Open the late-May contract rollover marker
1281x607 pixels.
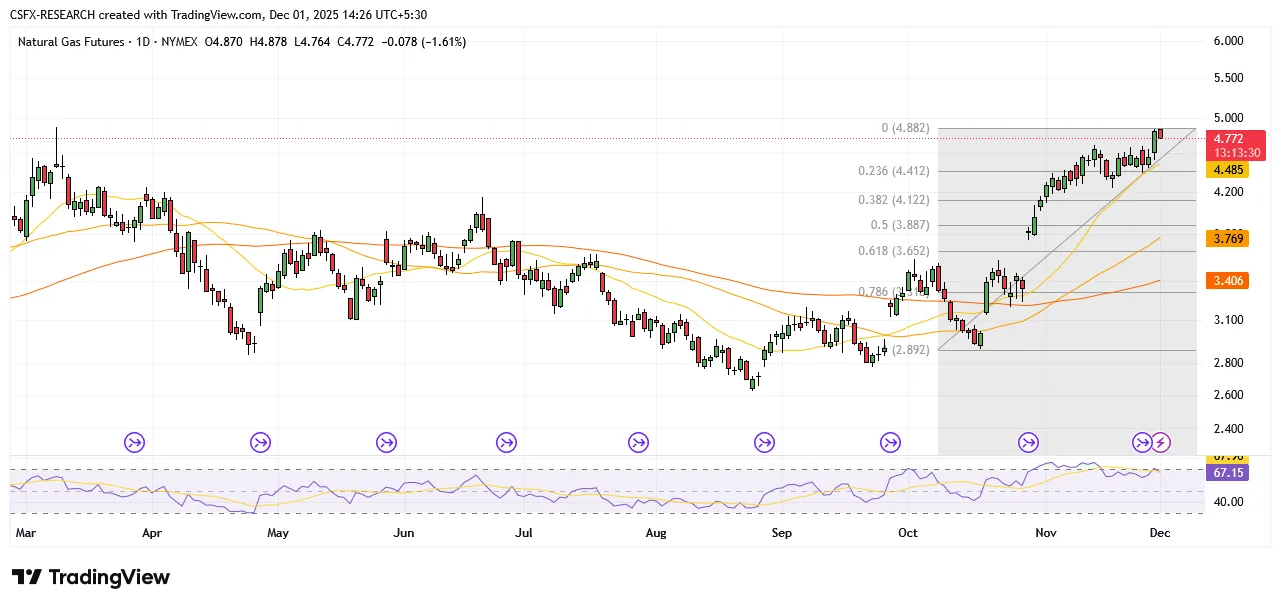pyautogui.click(x=387, y=442)
